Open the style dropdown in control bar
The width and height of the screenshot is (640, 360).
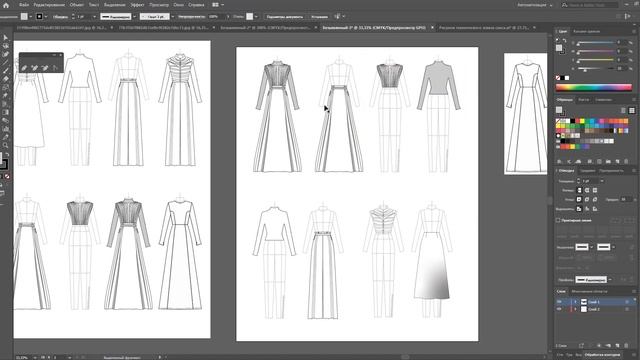click(x=256, y=17)
